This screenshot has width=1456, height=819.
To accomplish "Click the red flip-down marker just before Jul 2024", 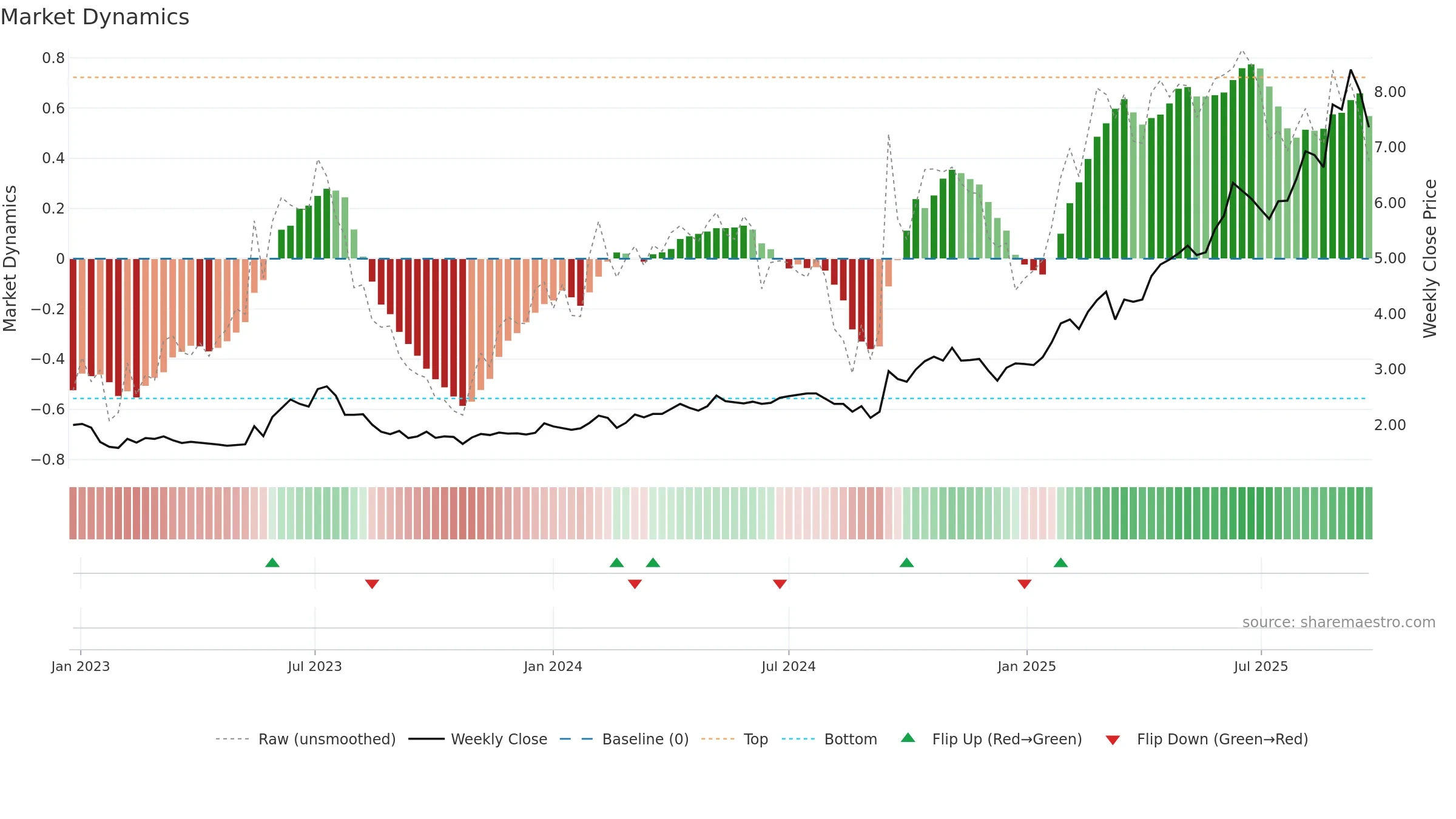I will pyautogui.click(x=780, y=584).
